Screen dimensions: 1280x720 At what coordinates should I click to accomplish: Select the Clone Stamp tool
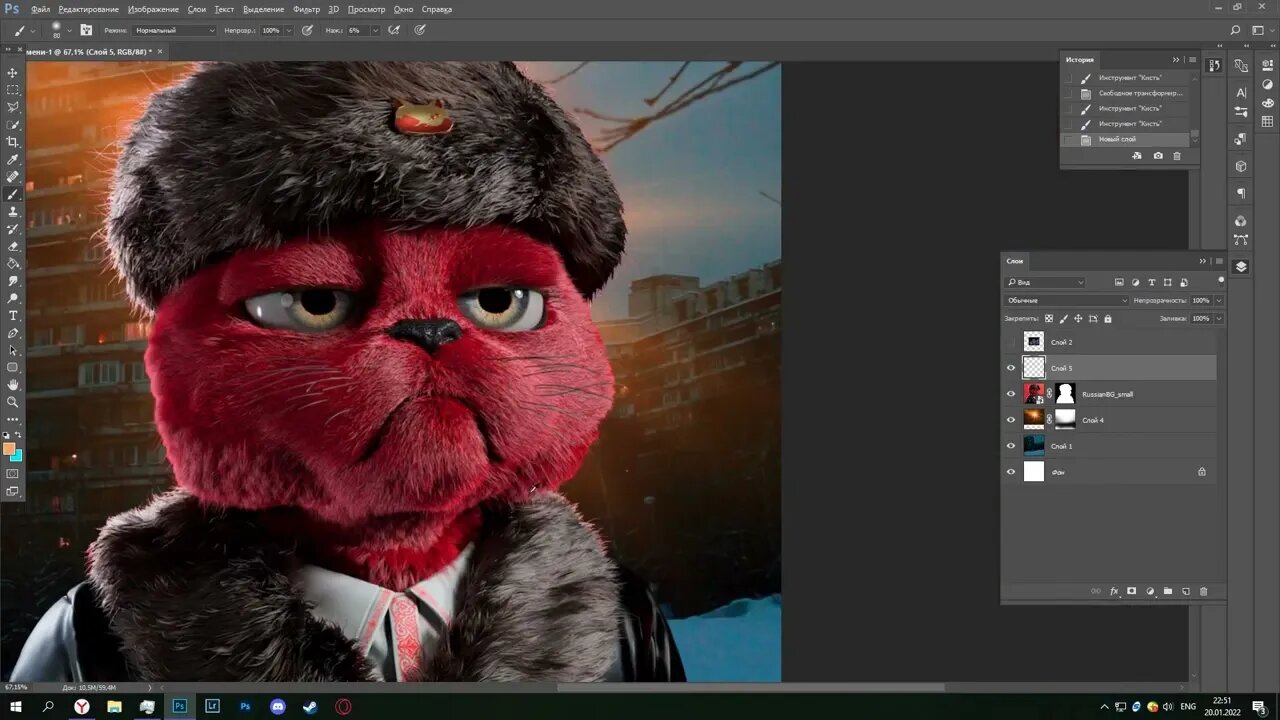(13, 211)
